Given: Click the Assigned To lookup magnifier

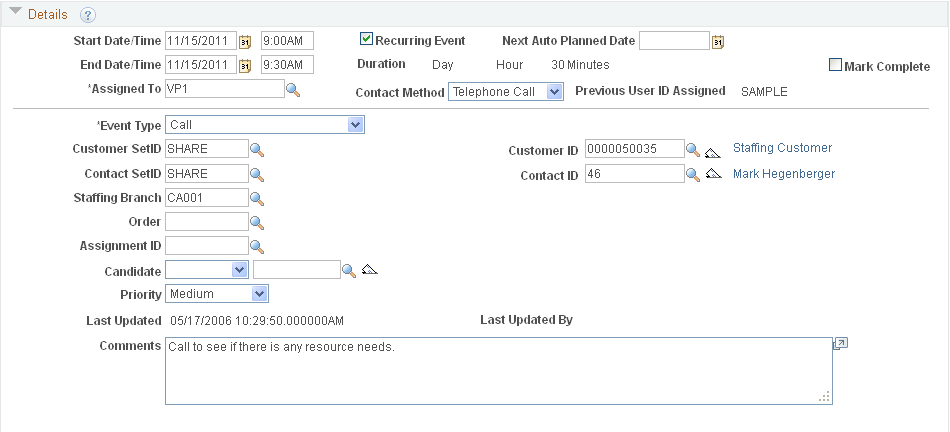Looking at the screenshot, I should 293,90.
